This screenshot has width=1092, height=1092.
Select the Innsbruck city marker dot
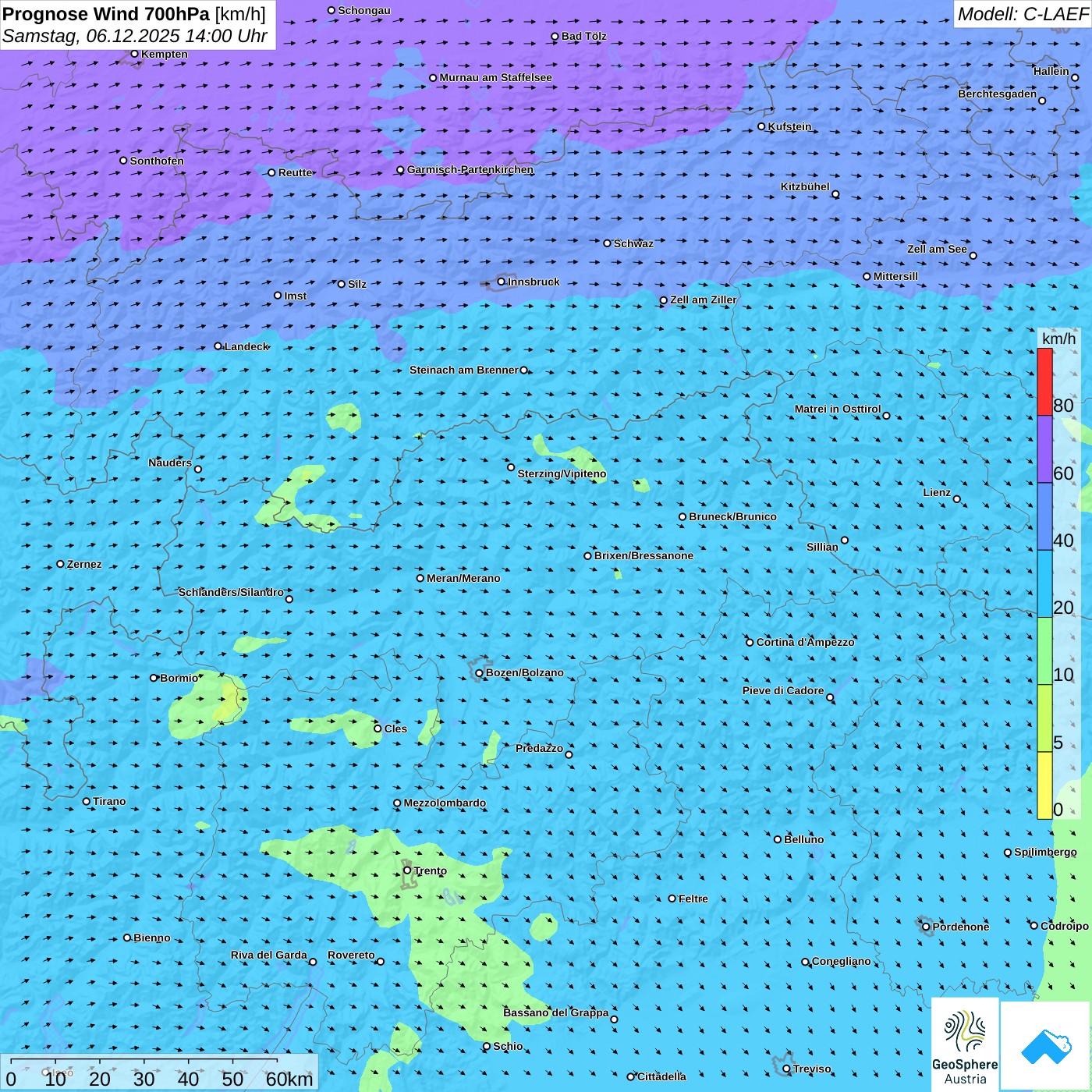point(502,282)
